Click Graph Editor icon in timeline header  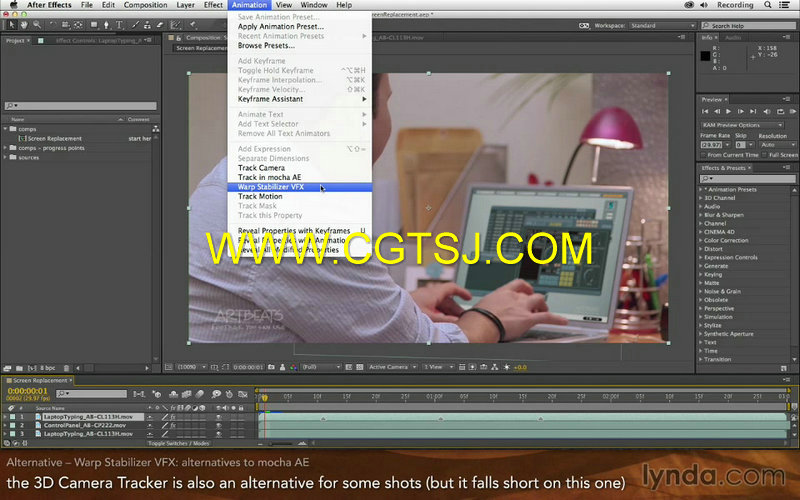coord(243,394)
